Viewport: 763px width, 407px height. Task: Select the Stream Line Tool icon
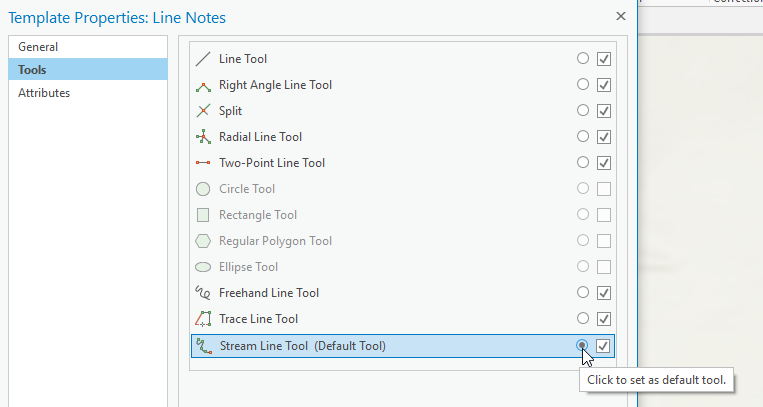(x=204, y=346)
